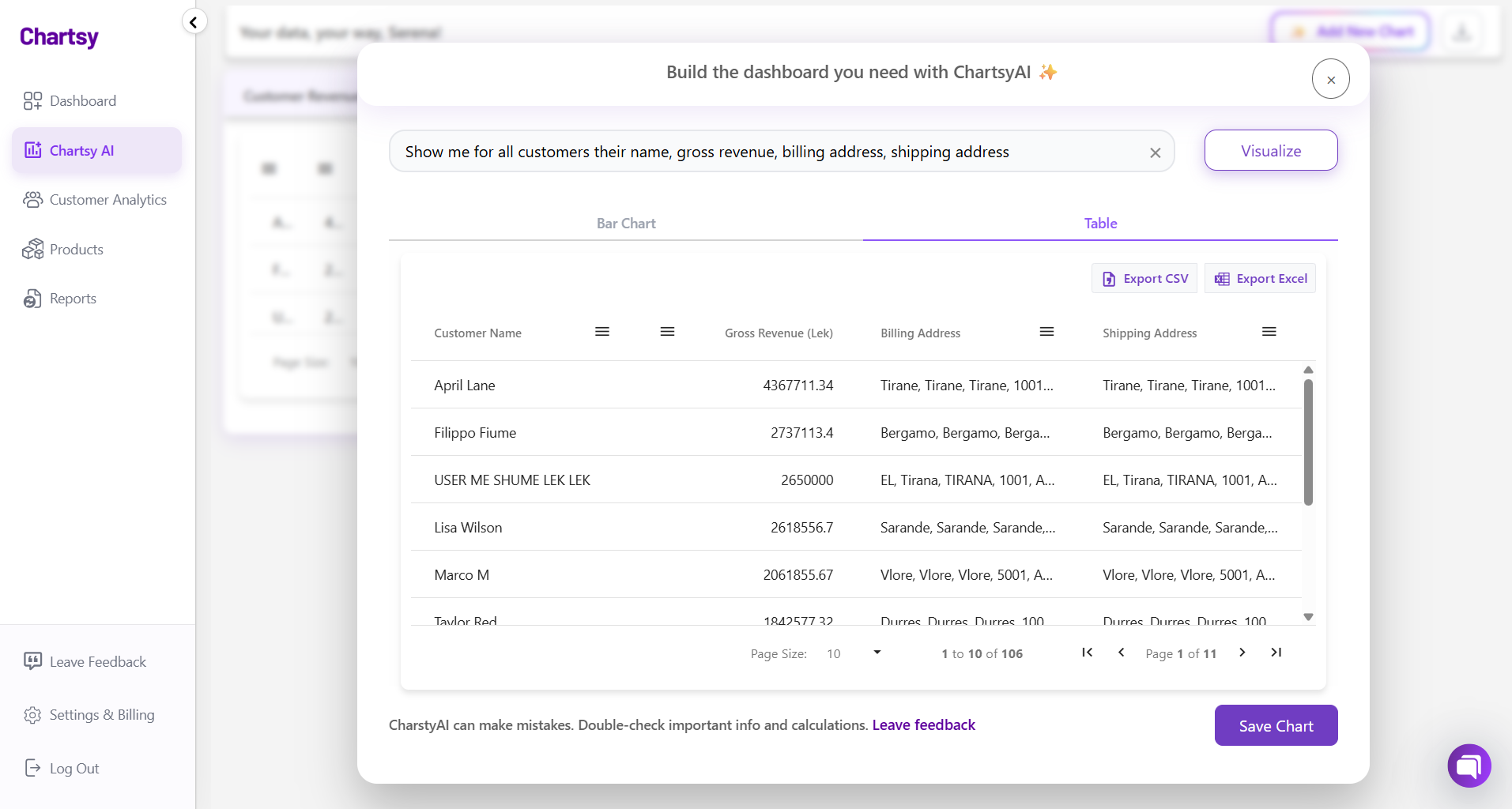The height and width of the screenshot is (809, 1512).
Task: Switch to the Table tab
Action: [x=1100, y=223]
